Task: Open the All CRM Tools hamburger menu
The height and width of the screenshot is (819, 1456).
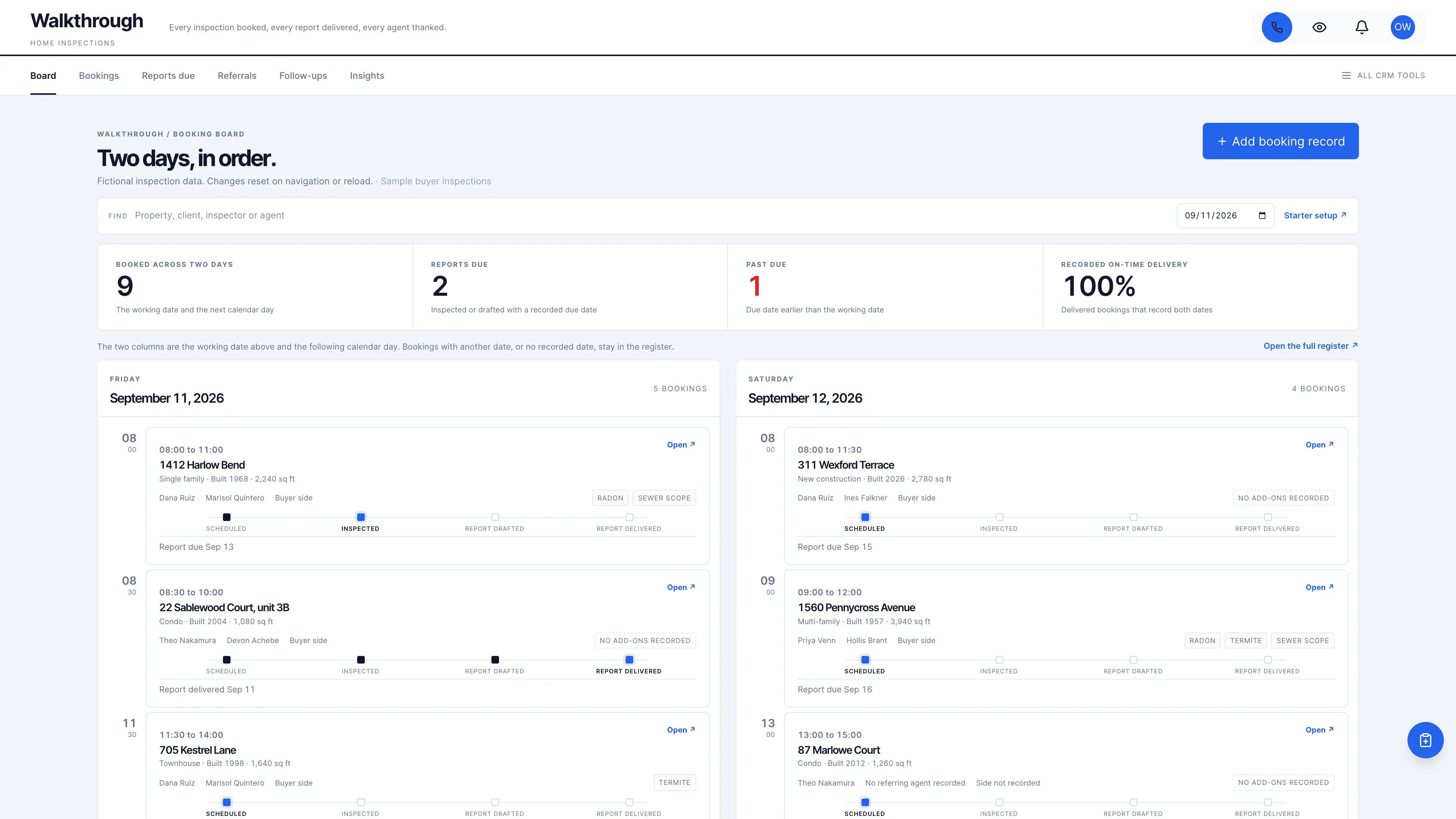Action: tap(1384, 75)
